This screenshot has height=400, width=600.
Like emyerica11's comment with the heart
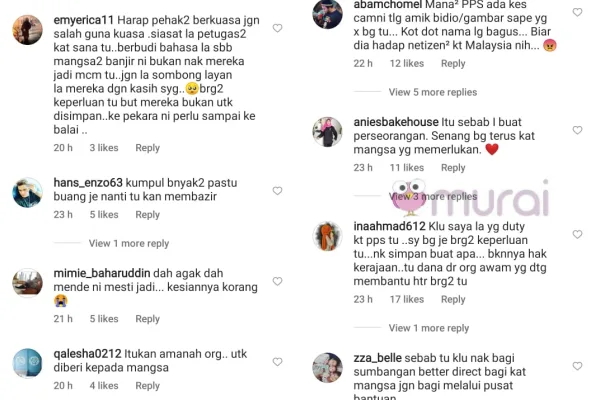(277, 28)
